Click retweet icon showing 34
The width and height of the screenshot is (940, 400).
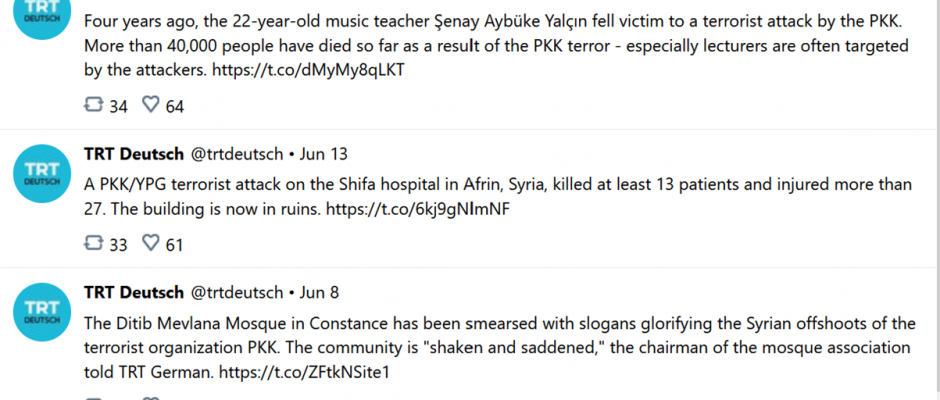pos(93,106)
